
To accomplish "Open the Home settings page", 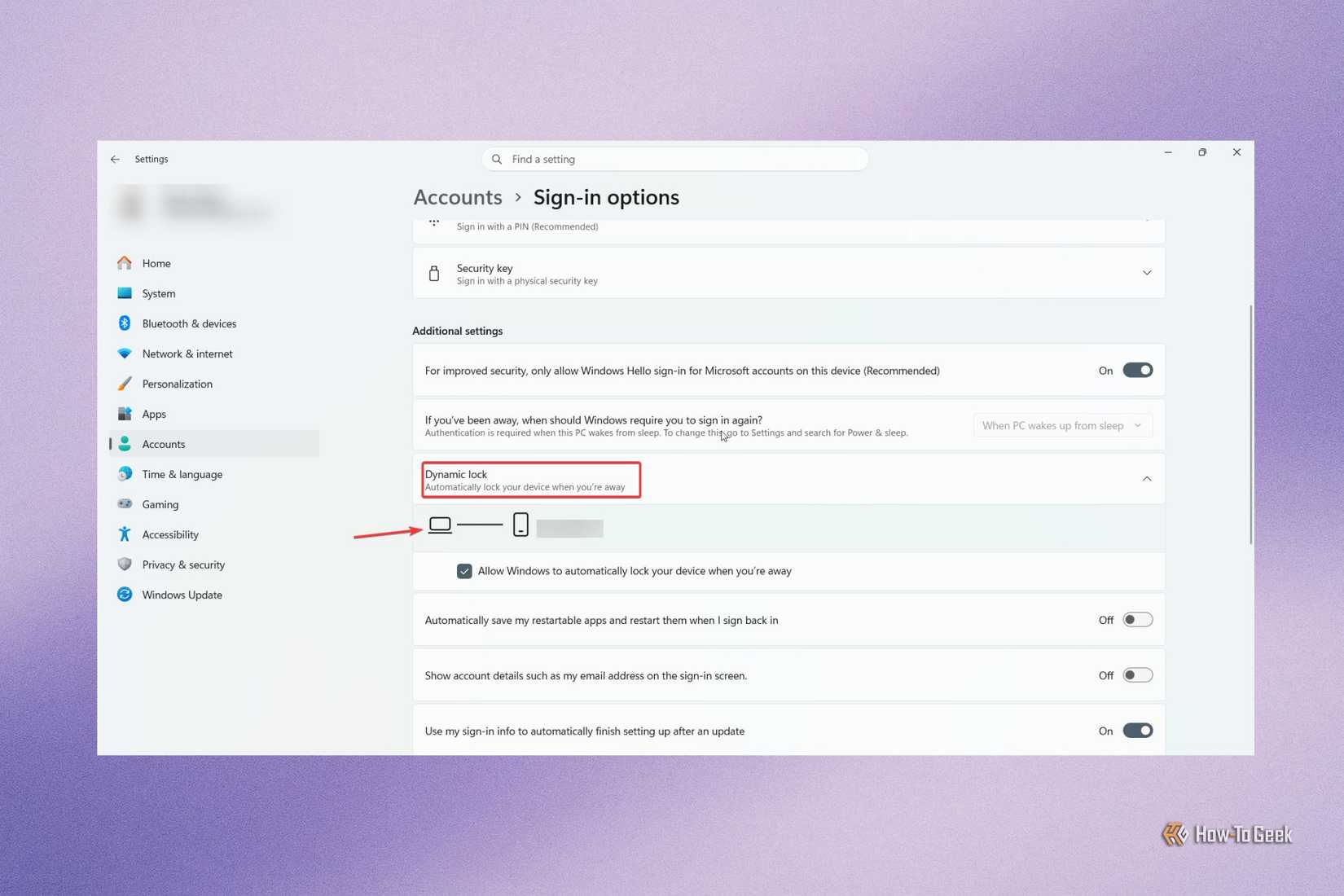I will coord(215,263).
